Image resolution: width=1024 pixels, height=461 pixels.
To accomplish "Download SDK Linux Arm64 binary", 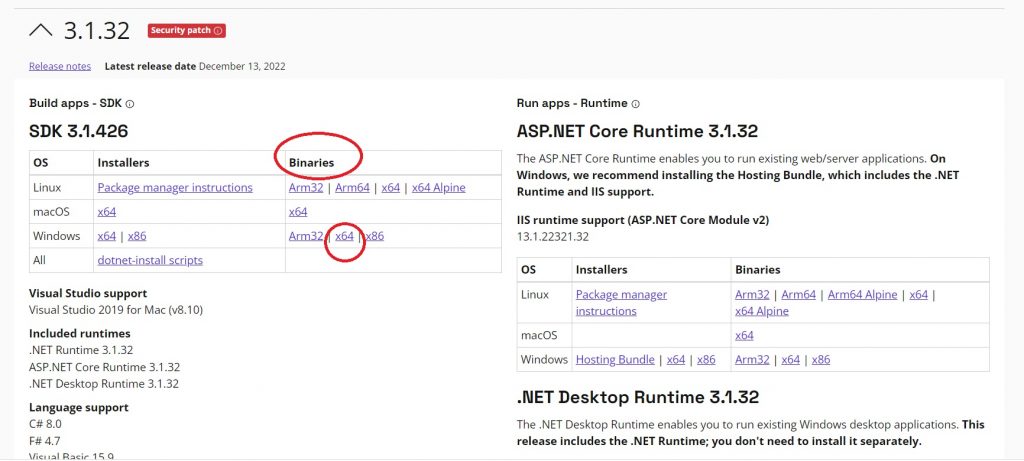I will pyautogui.click(x=352, y=187).
